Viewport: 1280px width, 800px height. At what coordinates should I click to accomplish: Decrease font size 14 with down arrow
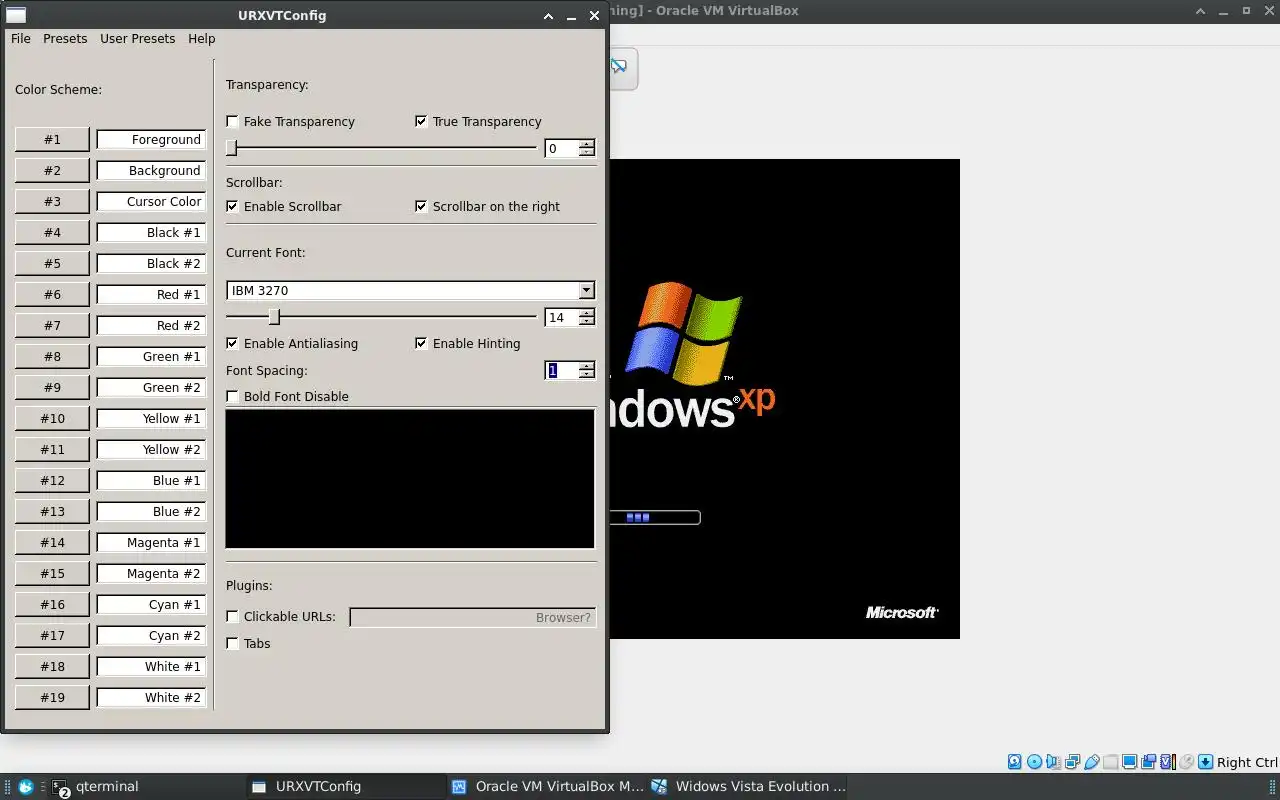click(587, 322)
